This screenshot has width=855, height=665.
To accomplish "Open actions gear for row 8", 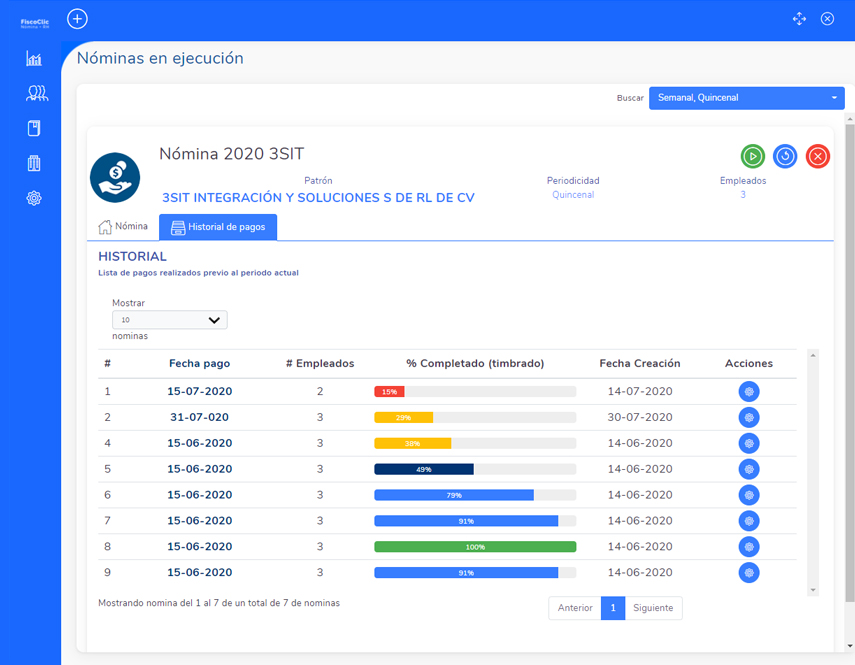I will (749, 547).
